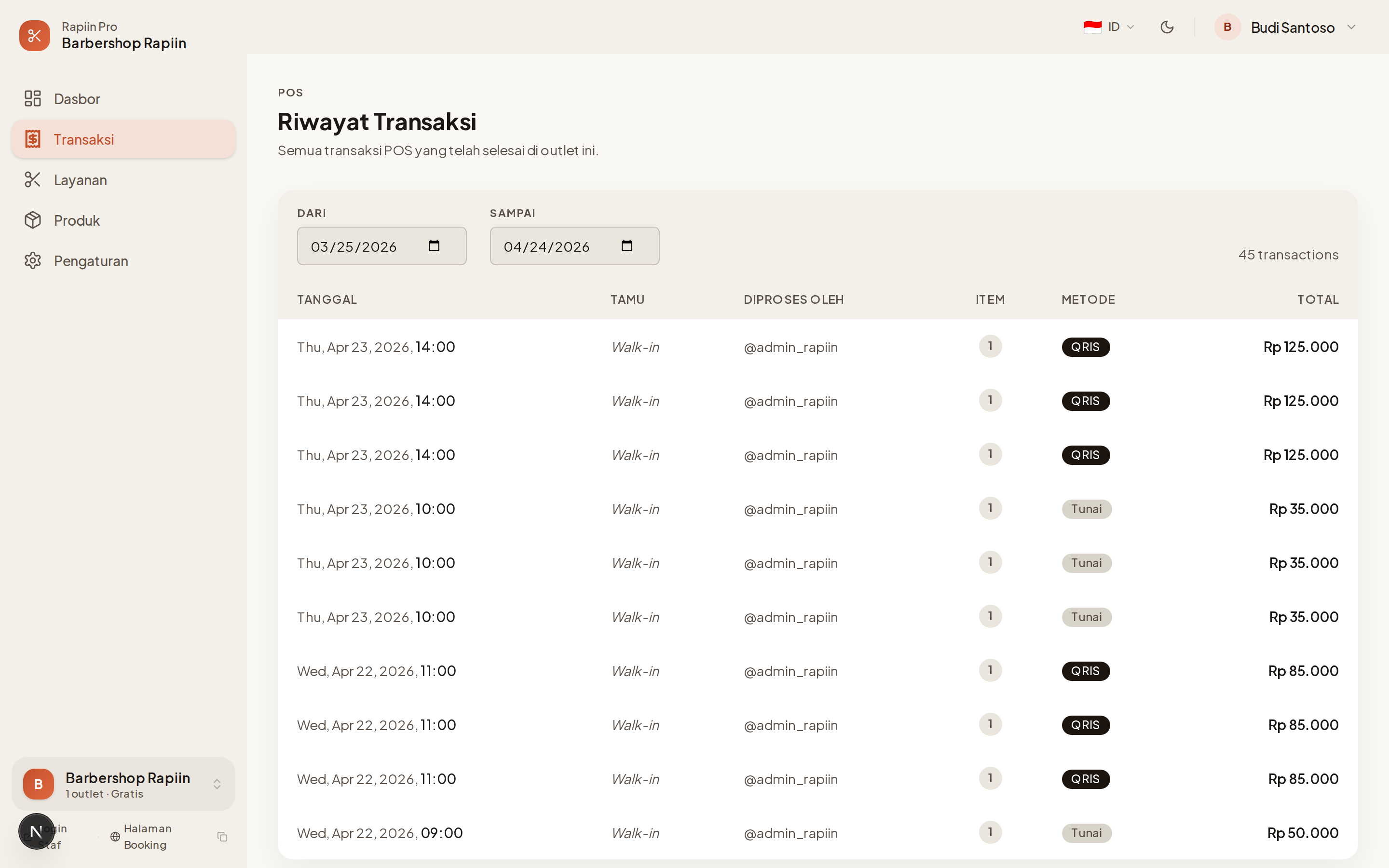The image size is (1389, 868).
Task: Click Tunai badge on first Rp 35.000 row
Action: click(x=1086, y=509)
